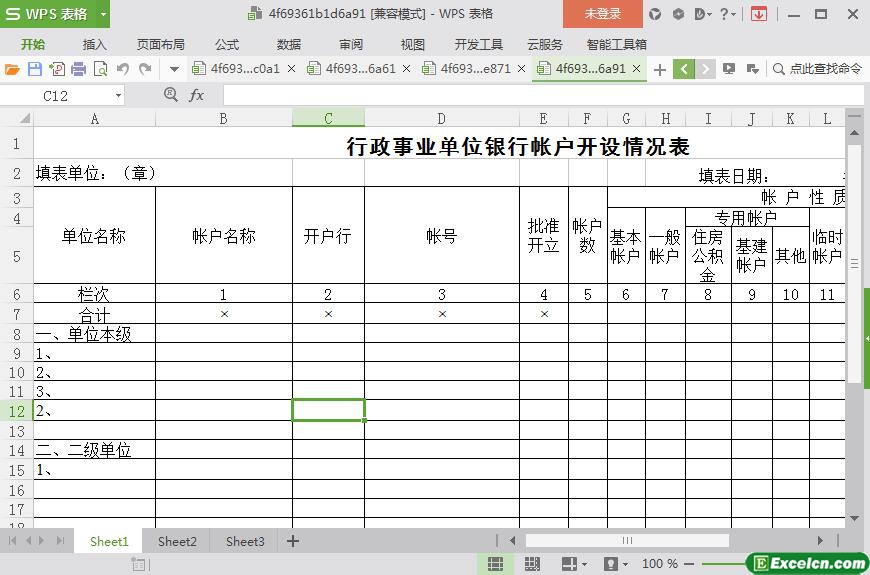Open the 开发工具 ribbon tab
The image size is (870, 575).
pyautogui.click(x=478, y=44)
